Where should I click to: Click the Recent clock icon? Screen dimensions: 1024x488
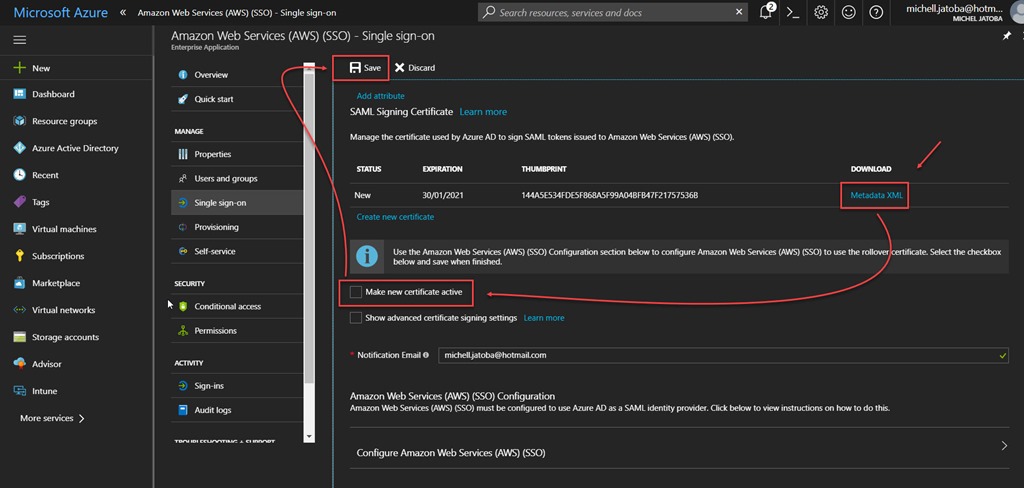coord(20,175)
